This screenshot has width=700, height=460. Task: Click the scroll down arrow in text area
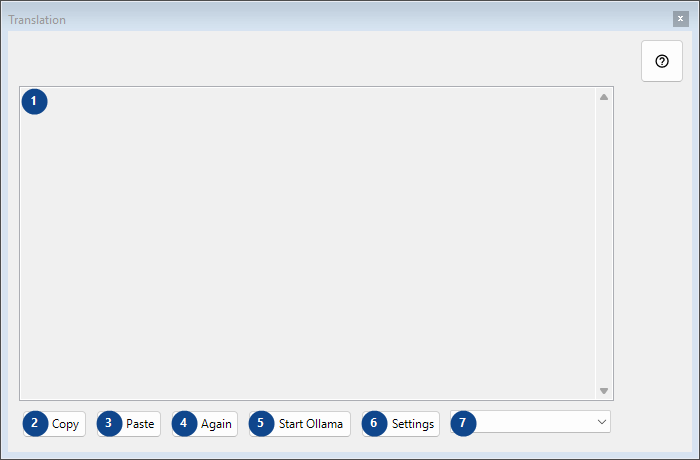(604, 391)
